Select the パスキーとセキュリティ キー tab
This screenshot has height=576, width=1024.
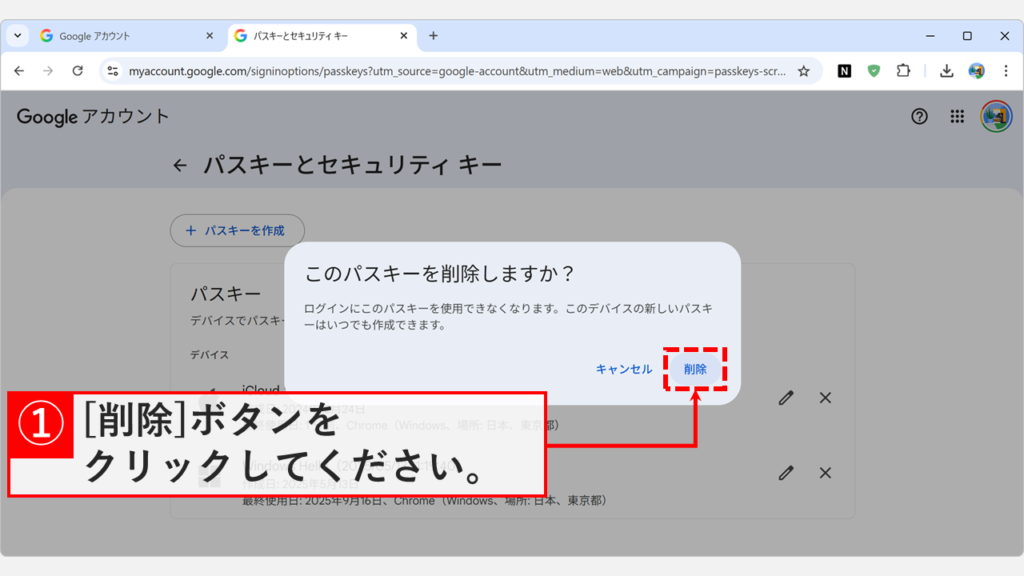(x=310, y=33)
